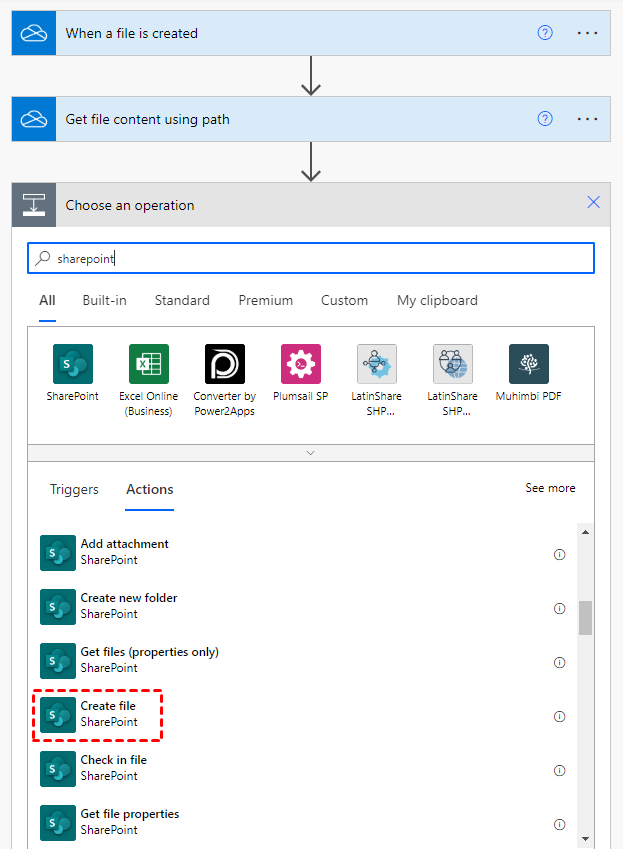
Task: Show info for the 'Create file' action
Action: click(559, 717)
